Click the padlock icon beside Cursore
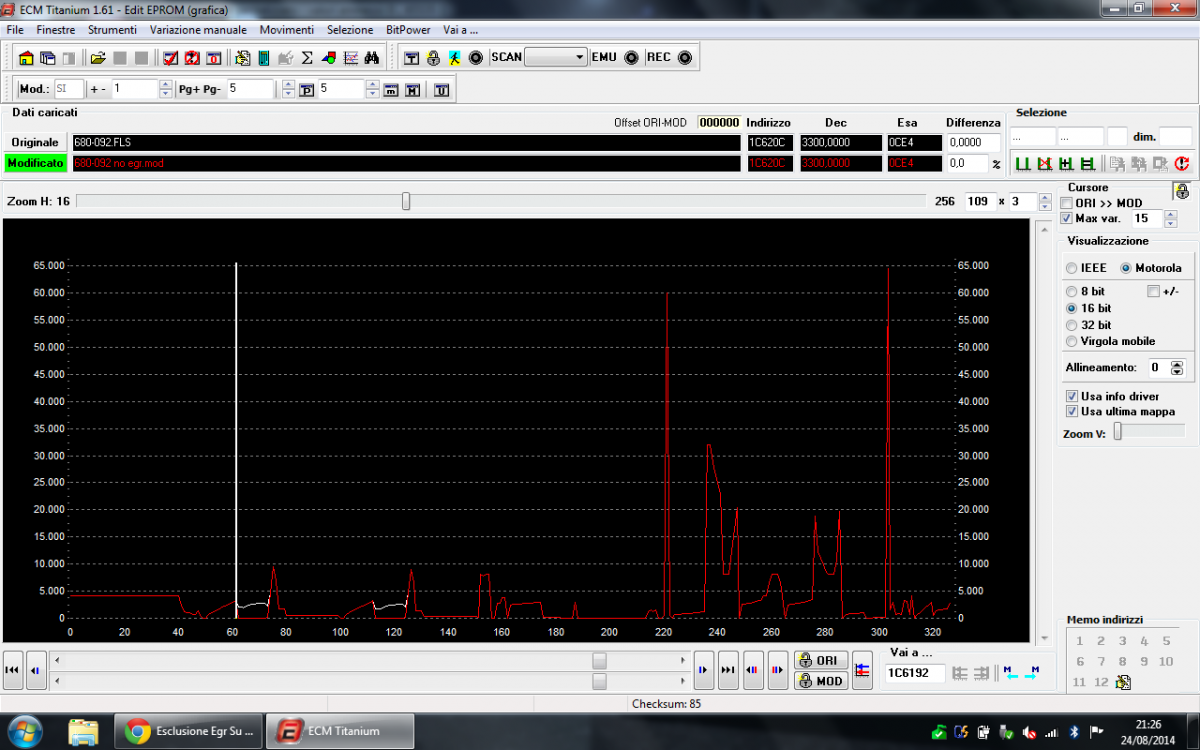Viewport: 1200px width, 750px height. (x=1182, y=191)
